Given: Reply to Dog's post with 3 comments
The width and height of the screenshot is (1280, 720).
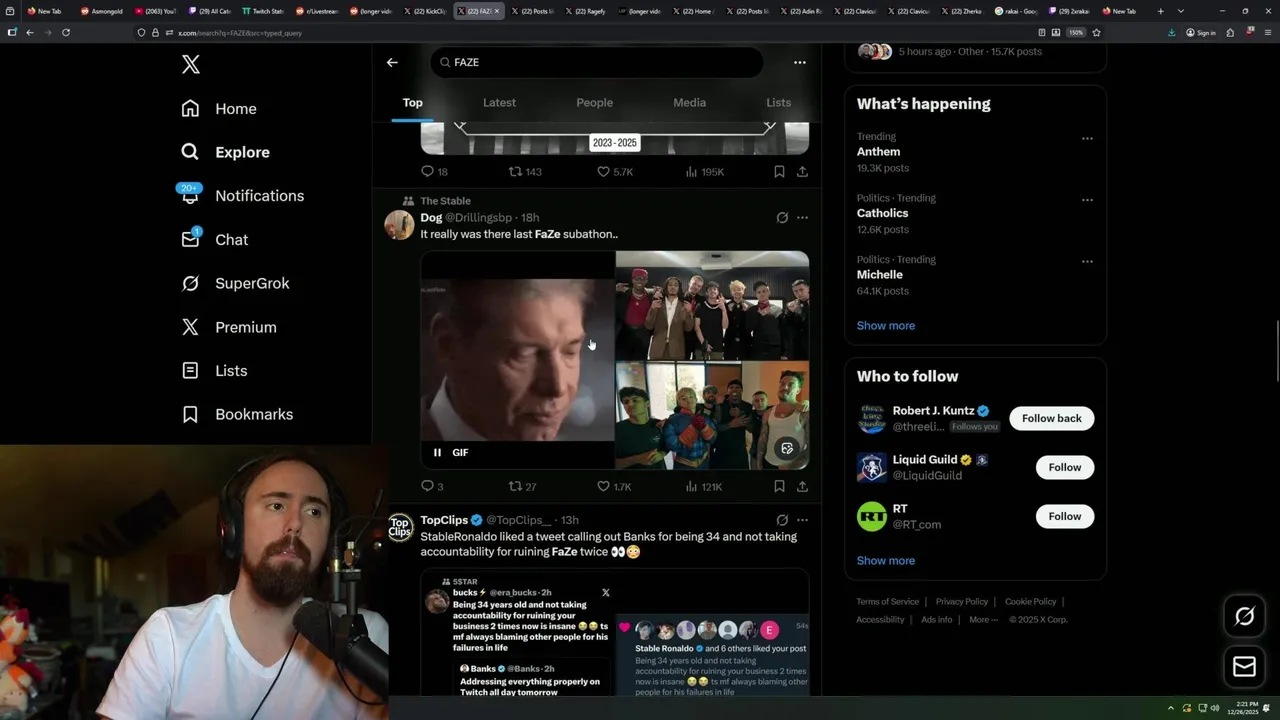Looking at the screenshot, I should [432, 487].
